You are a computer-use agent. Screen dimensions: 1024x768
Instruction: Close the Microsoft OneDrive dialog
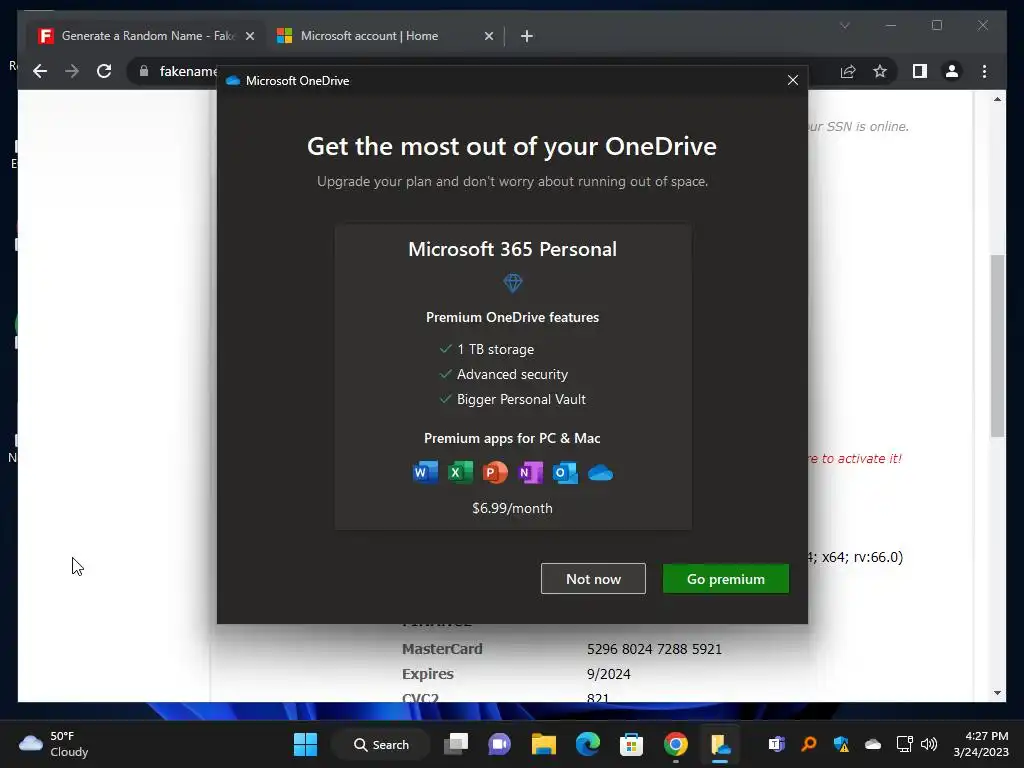tap(793, 80)
